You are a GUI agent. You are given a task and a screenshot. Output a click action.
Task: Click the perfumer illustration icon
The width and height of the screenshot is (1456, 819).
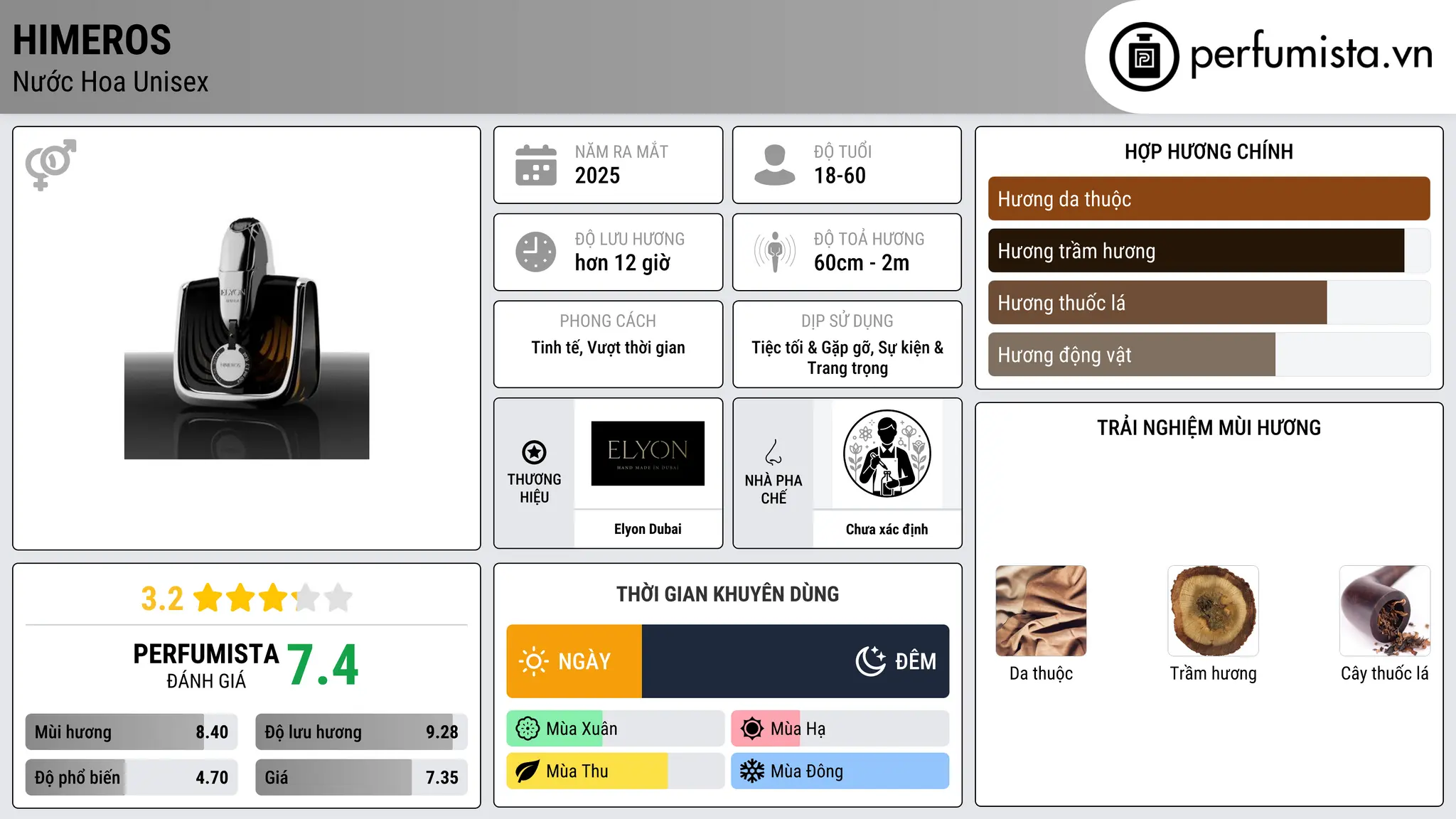pyautogui.click(x=887, y=454)
